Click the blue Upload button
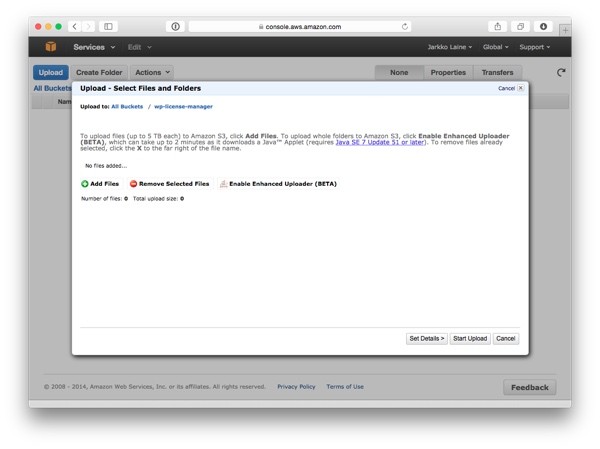The image size is (600, 449). pos(51,72)
